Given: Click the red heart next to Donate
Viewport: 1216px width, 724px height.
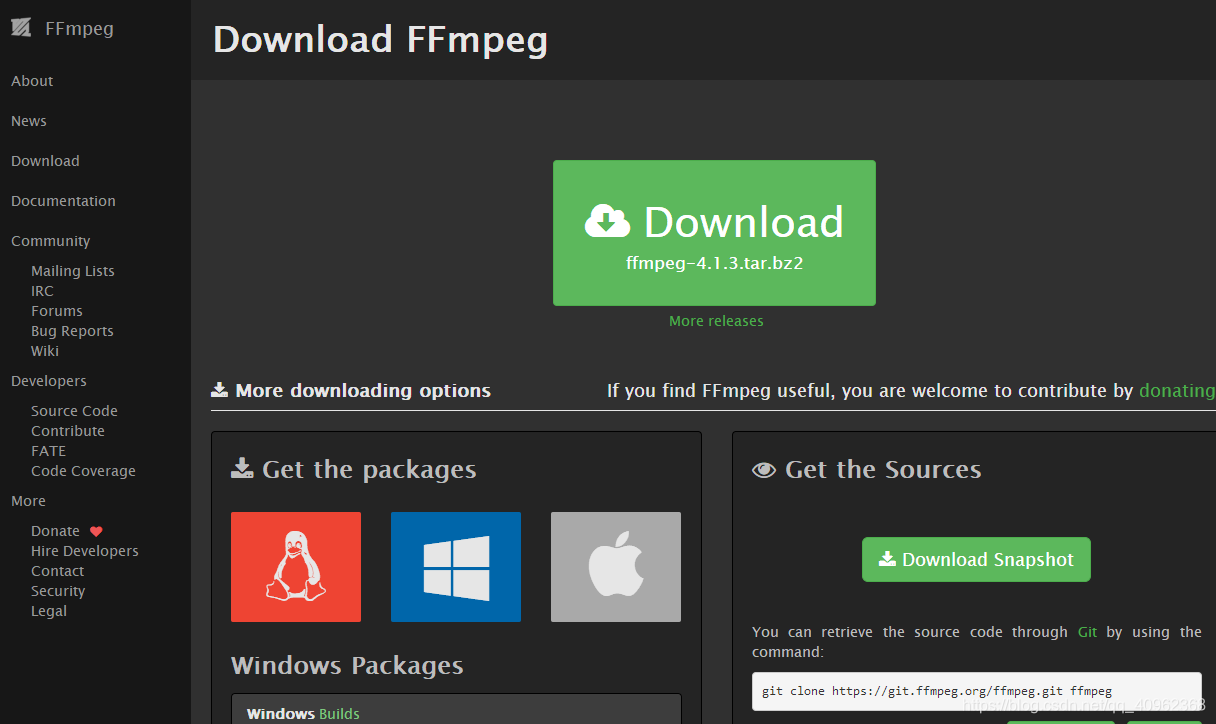Looking at the screenshot, I should (96, 531).
